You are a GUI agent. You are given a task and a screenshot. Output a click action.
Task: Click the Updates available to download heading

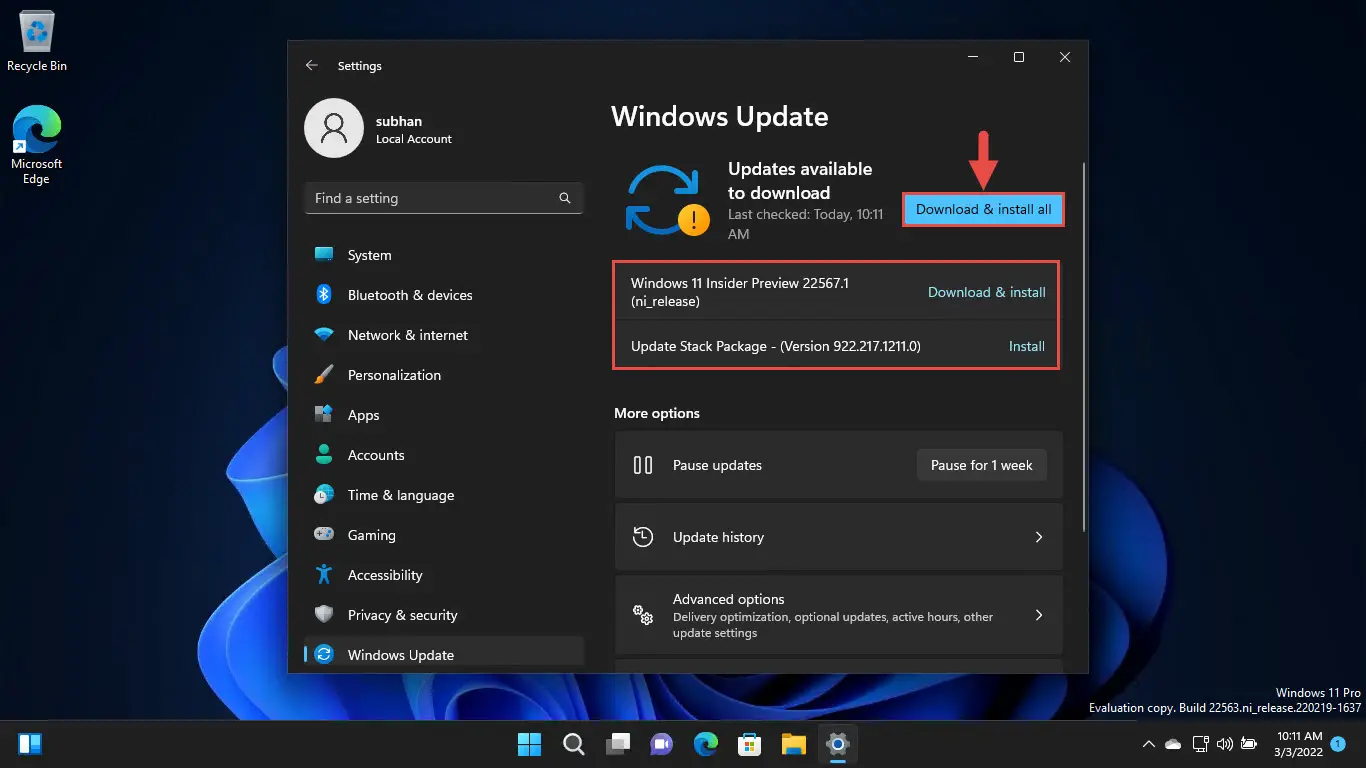tap(800, 181)
